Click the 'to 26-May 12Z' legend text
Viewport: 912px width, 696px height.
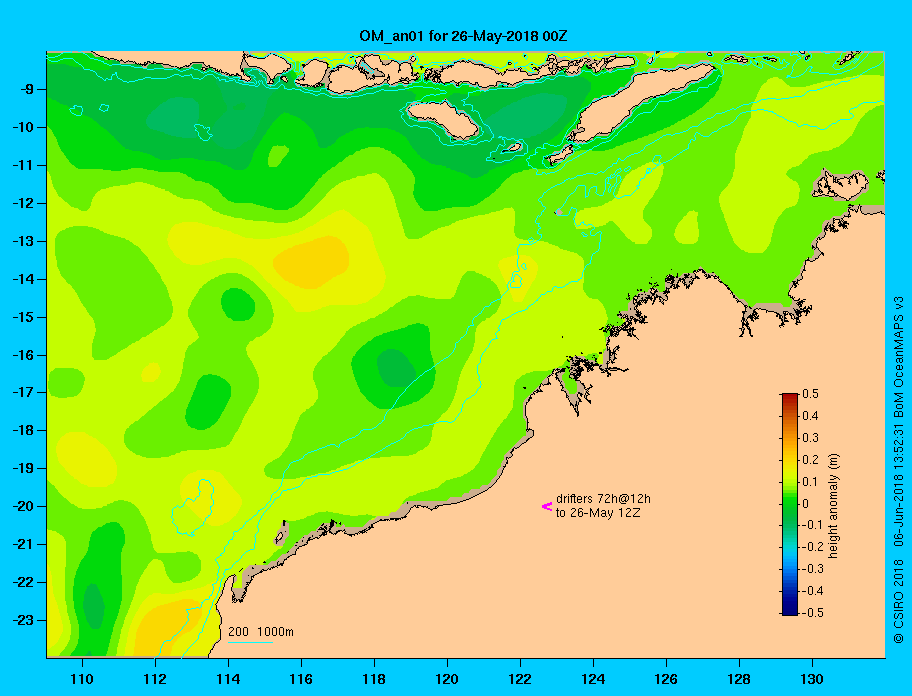point(598,513)
